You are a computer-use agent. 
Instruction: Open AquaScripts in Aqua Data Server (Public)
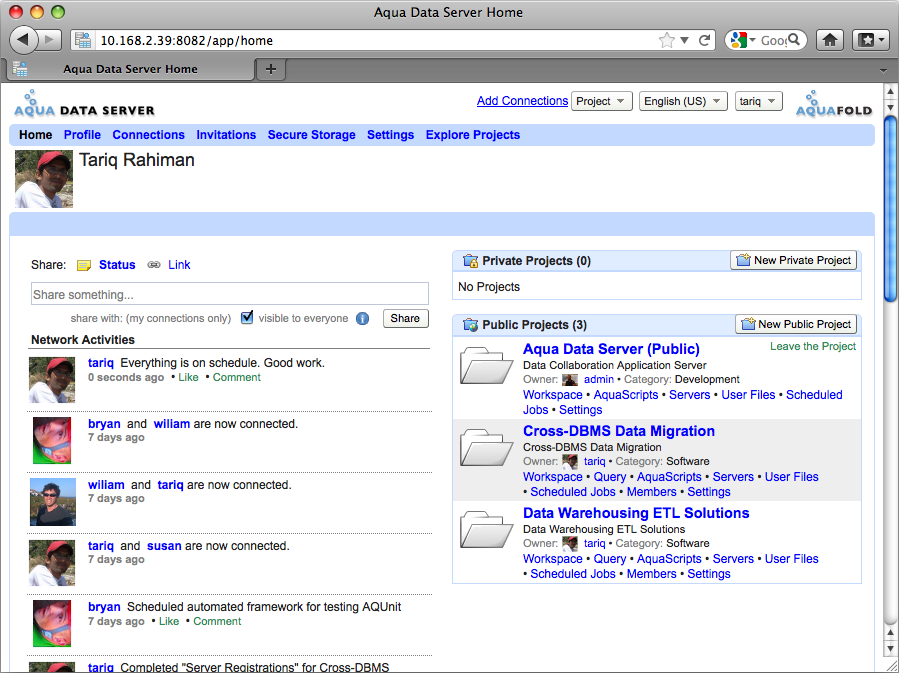tap(626, 395)
